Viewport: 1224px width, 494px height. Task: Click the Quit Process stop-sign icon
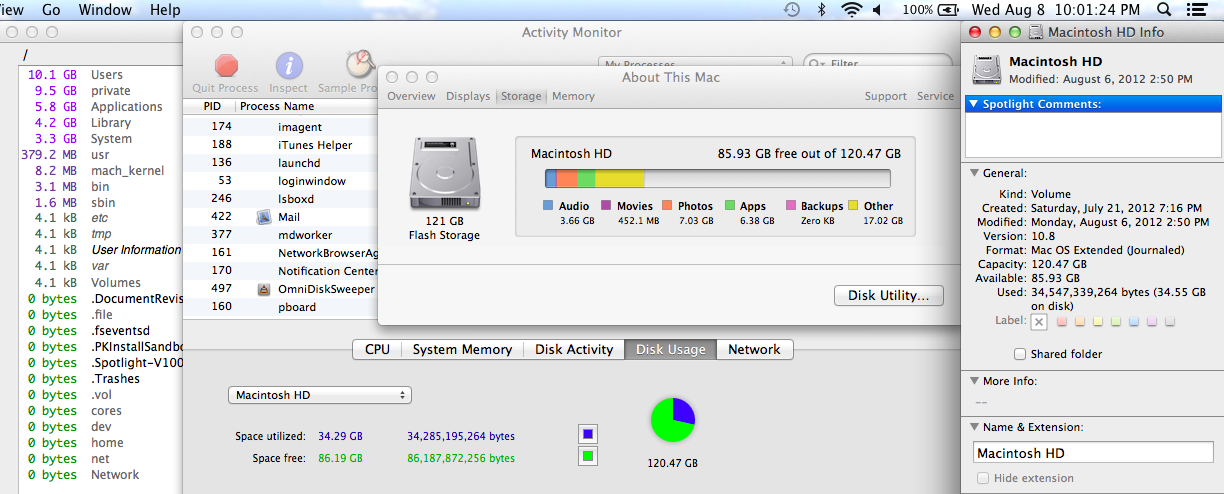pos(227,66)
